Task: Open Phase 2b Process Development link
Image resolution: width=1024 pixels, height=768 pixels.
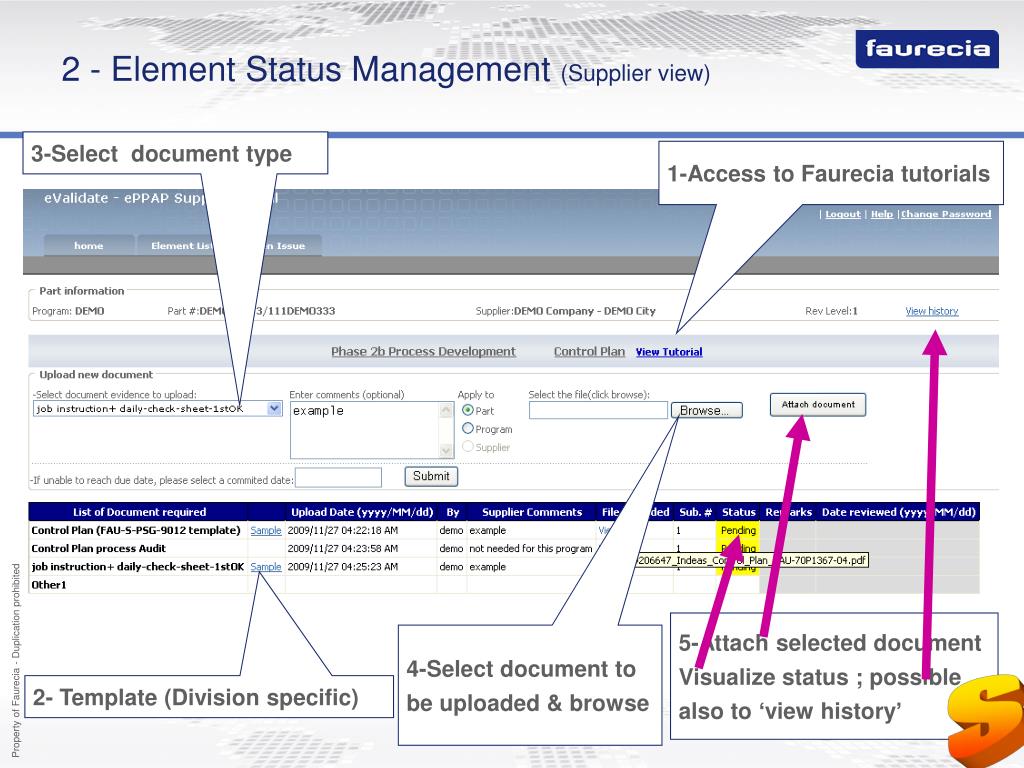Action: pos(423,351)
